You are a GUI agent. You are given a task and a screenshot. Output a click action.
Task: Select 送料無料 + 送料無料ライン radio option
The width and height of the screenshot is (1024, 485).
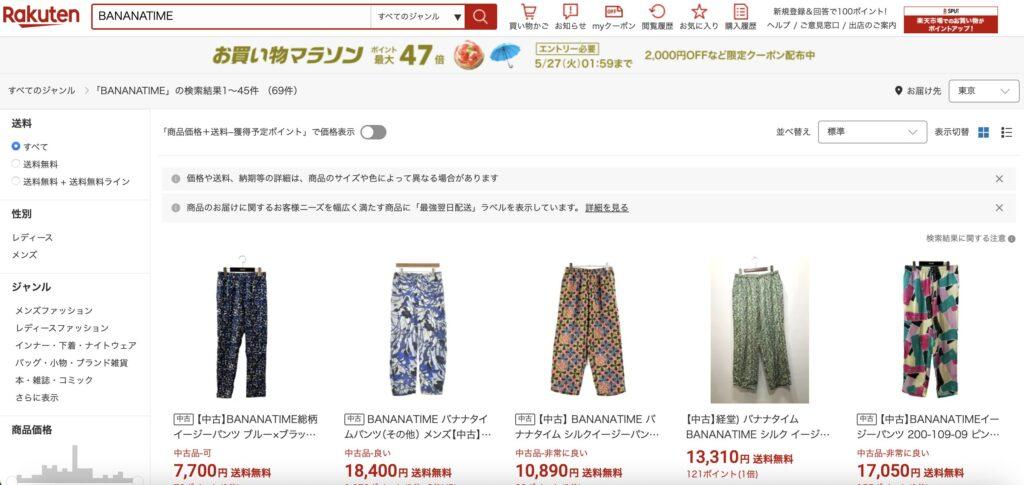[16, 181]
